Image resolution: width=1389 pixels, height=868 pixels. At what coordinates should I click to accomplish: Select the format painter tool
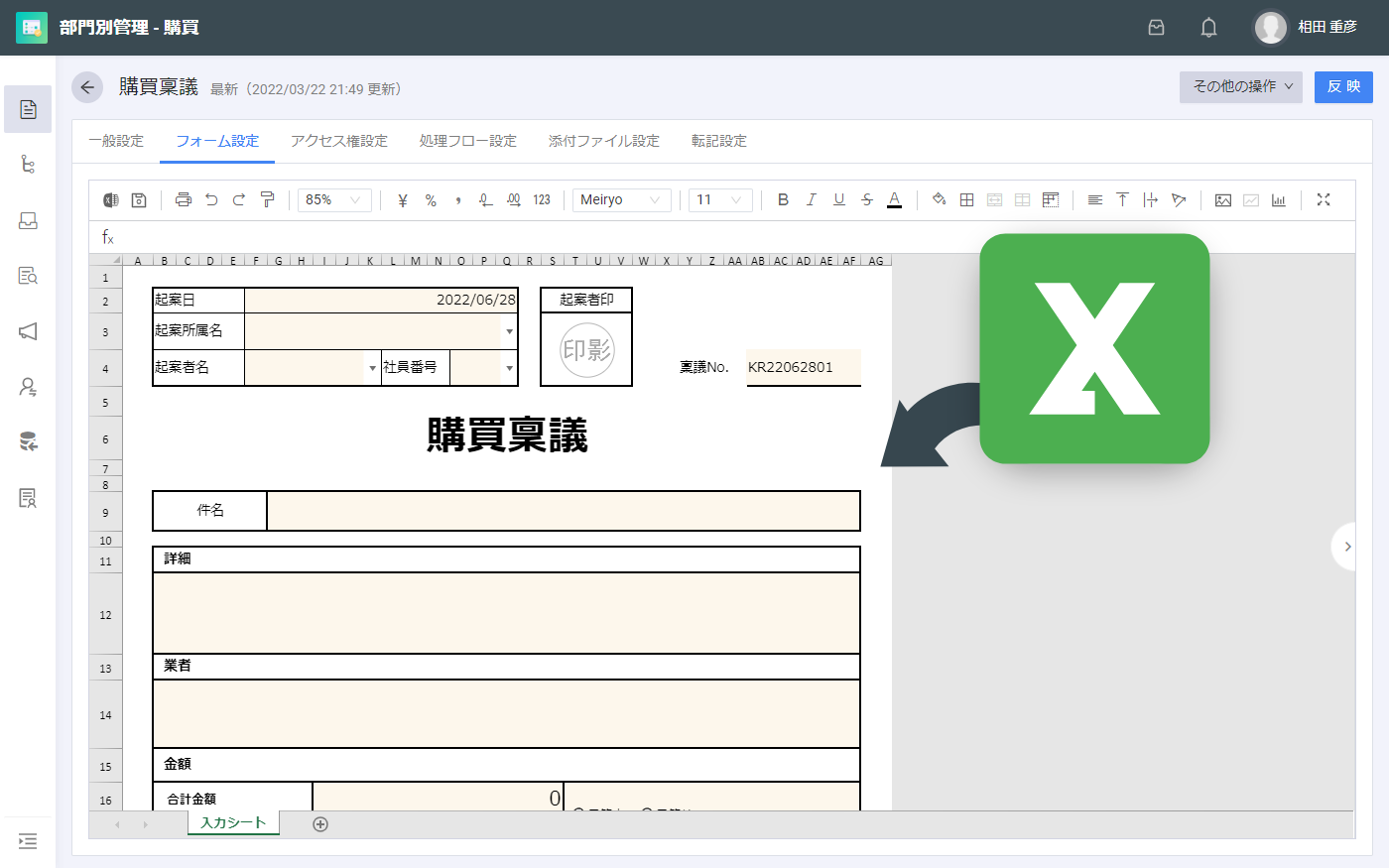[x=267, y=199]
